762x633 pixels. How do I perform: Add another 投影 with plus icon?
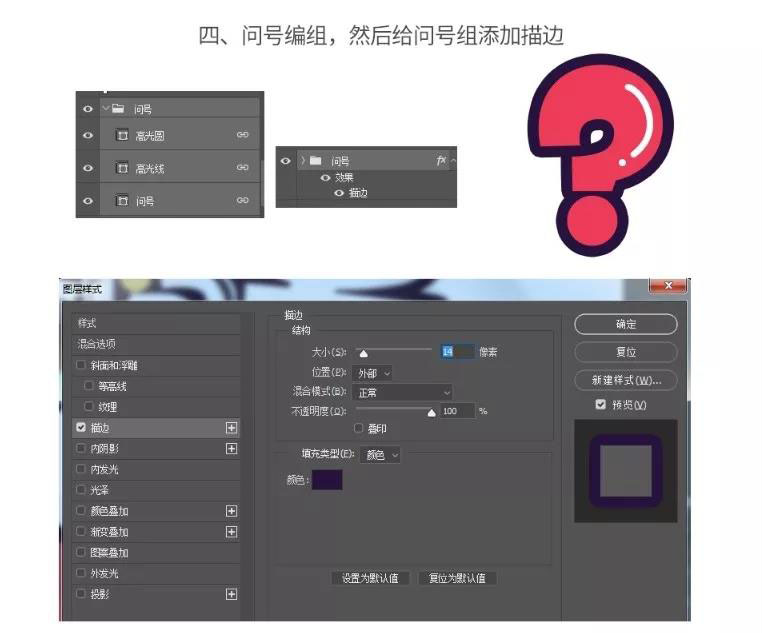pyautogui.click(x=231, y=594)
